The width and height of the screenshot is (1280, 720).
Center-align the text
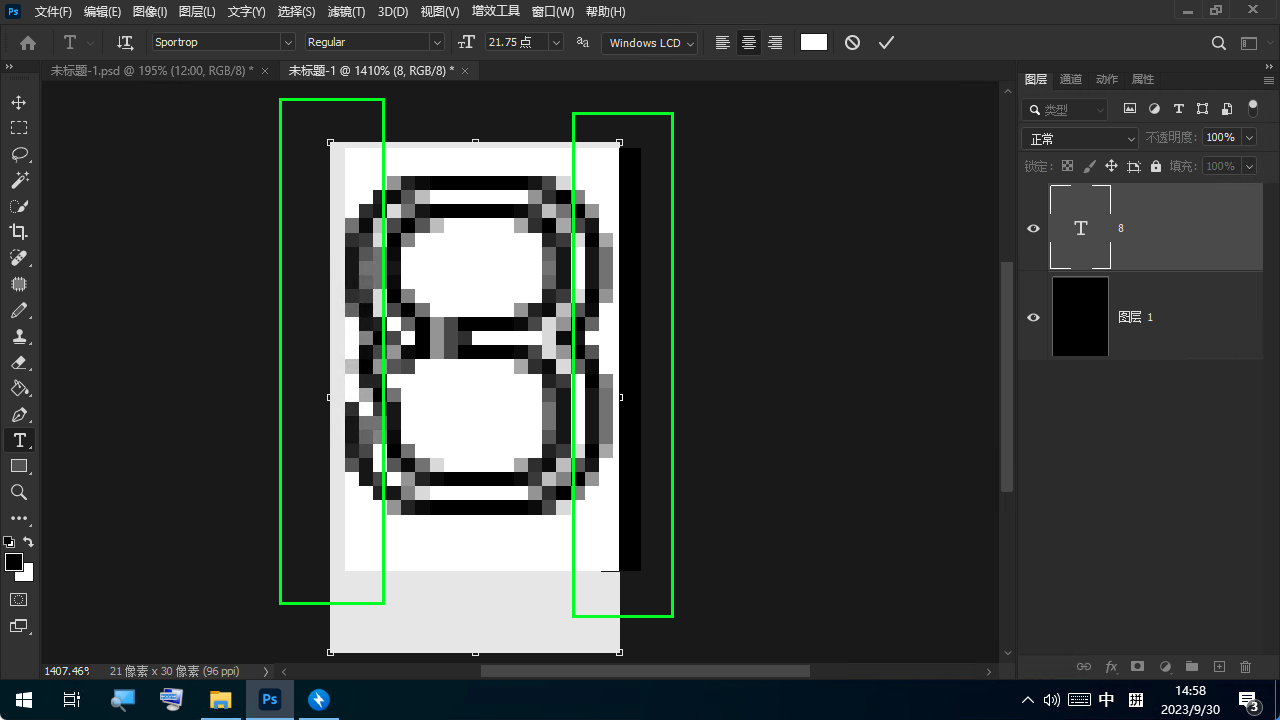748,43
